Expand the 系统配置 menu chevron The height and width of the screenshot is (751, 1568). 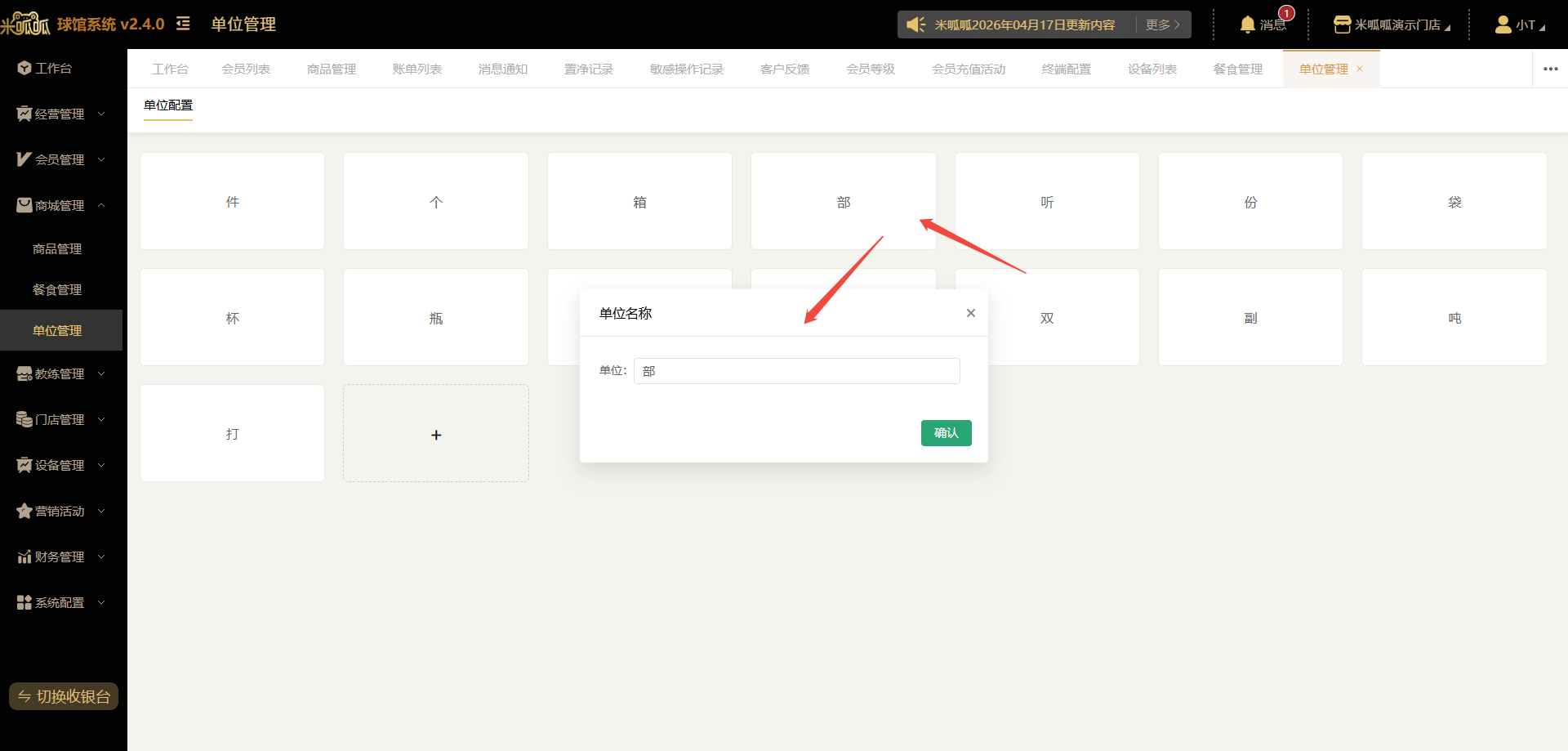pyautogui.click(x=101, y=602)
